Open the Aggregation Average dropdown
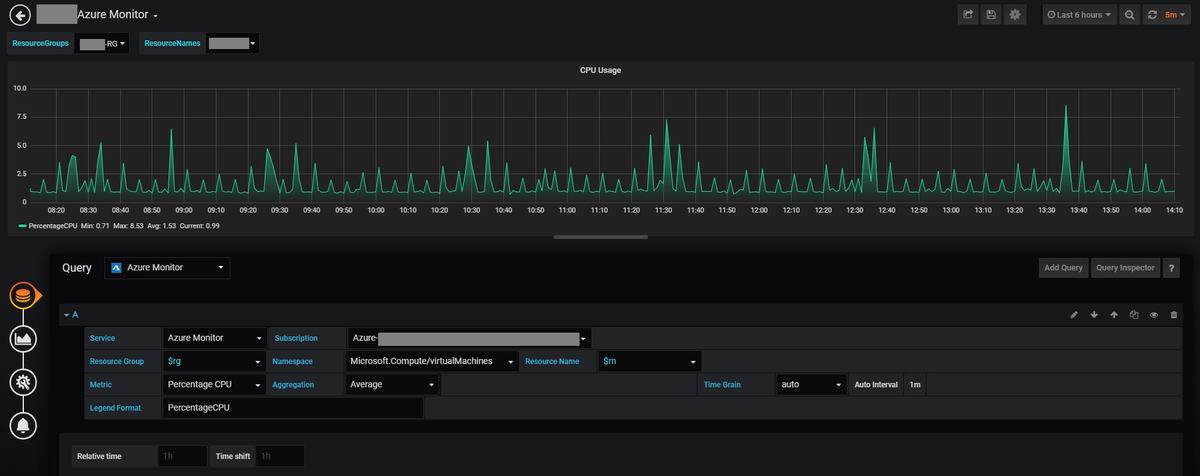The width and height of the screenshot is (1200, 476). coord(393,383)
